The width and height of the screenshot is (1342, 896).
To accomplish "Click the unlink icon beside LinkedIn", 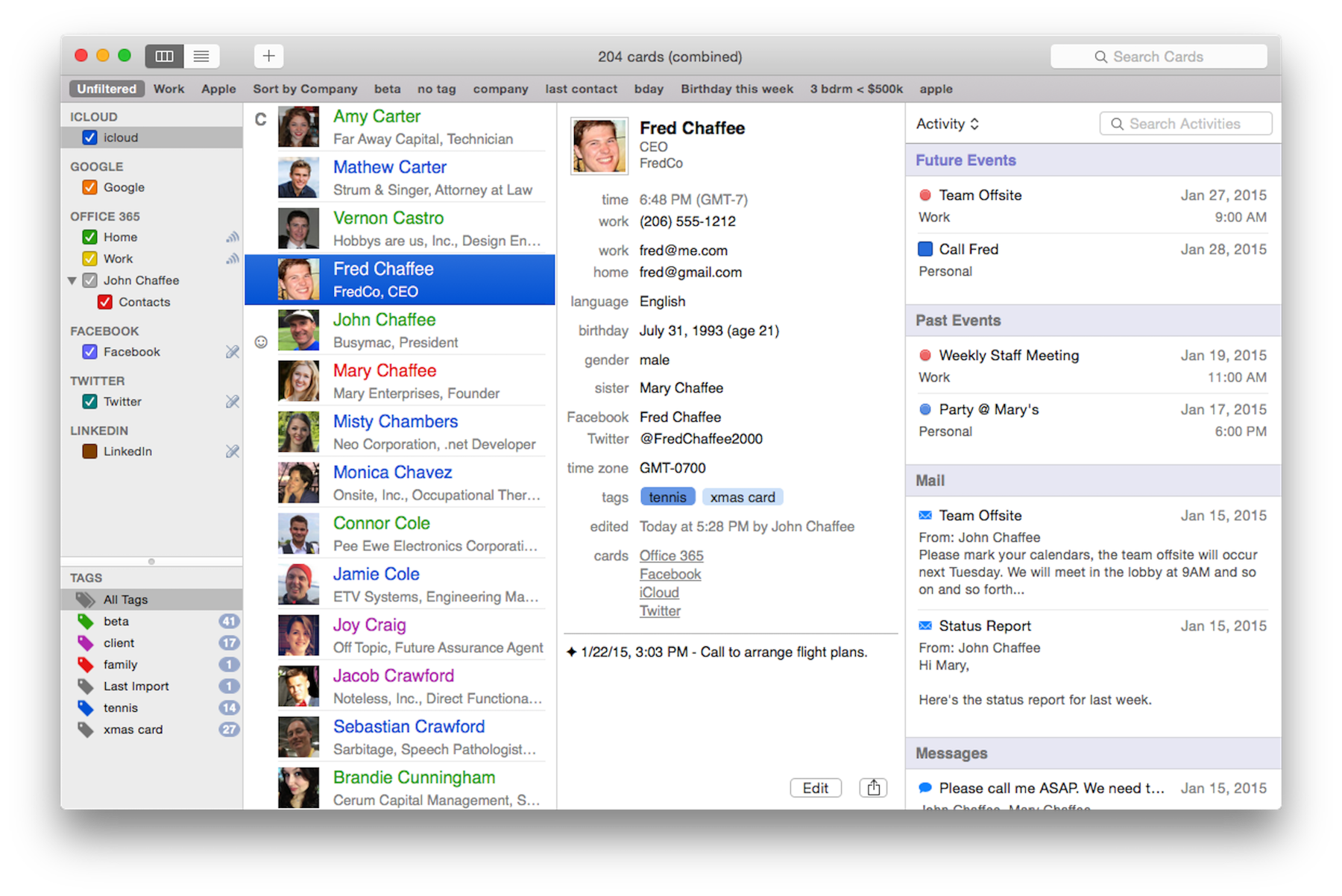I will pyautogui.click(x=233, y=451).
